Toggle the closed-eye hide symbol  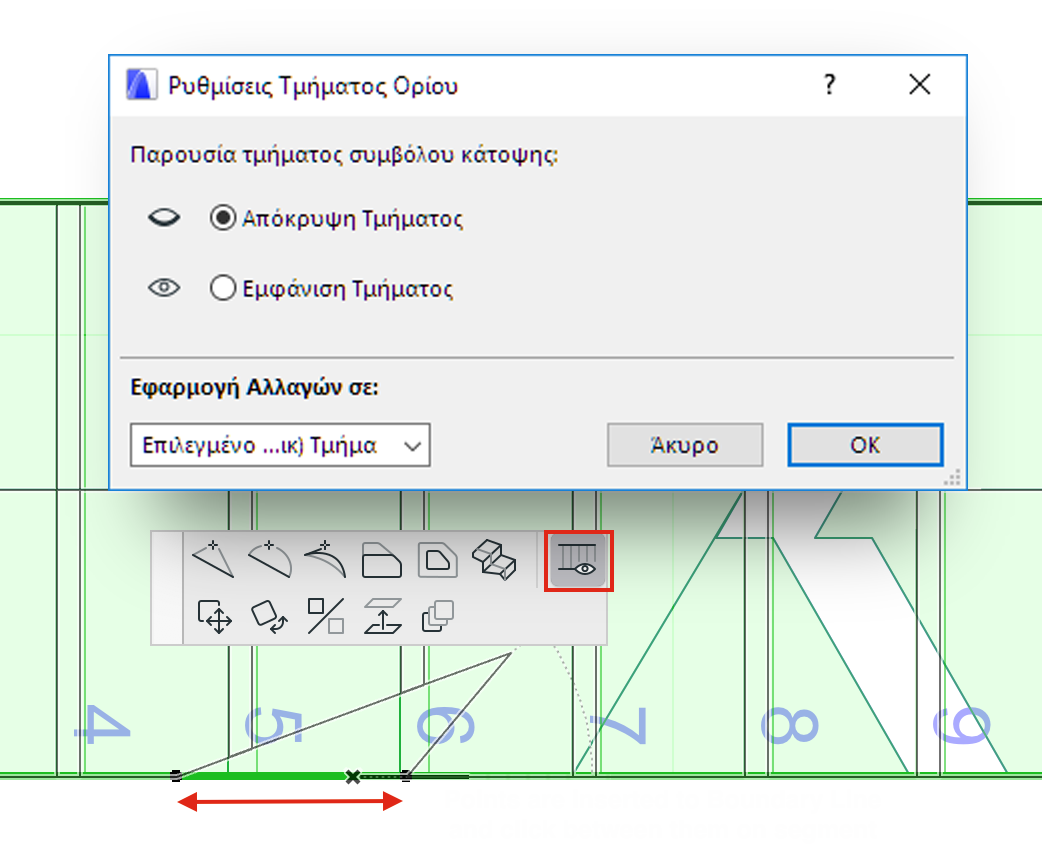[x=163, y=217]
